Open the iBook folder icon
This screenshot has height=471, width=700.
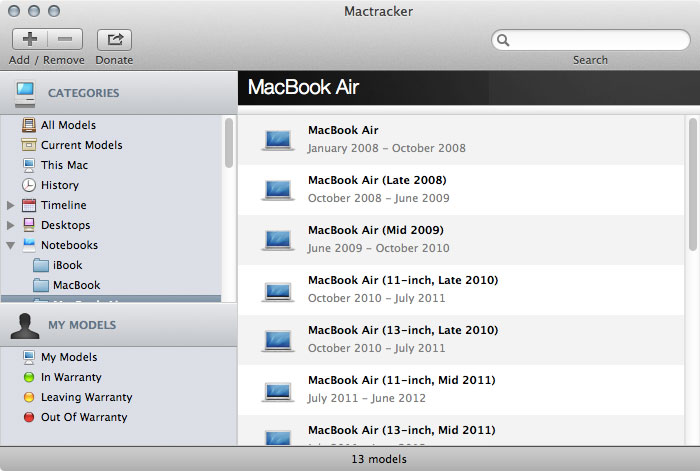[41, 265]
